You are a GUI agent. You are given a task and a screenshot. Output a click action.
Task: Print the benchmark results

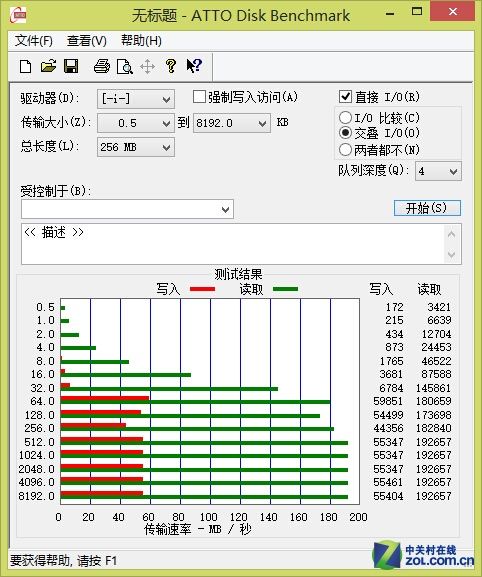tap(102, 67)
